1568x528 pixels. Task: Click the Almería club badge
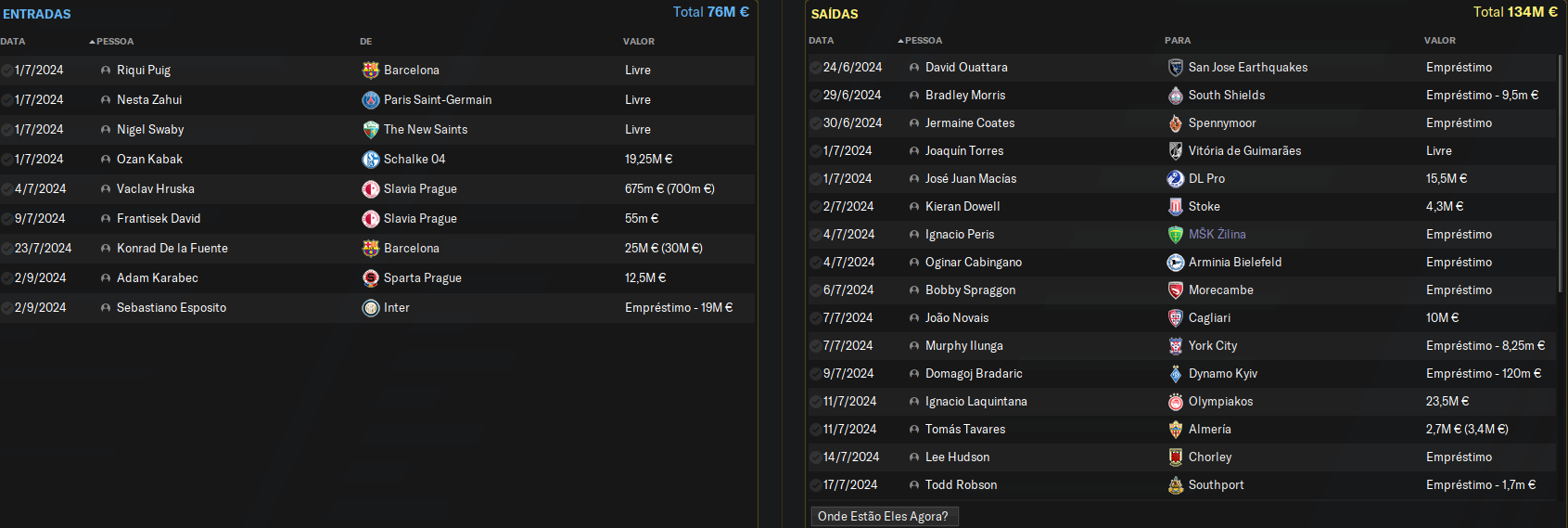pyautogui.click(x=1176, y=429)
